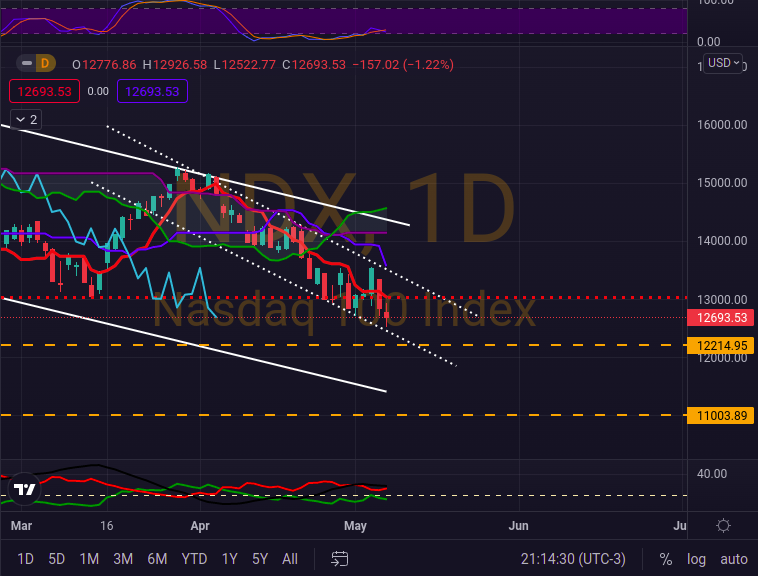Viewport: 758px width, 576px height.
Task: Click the high value H12926.58
Action: coord(175,65)
